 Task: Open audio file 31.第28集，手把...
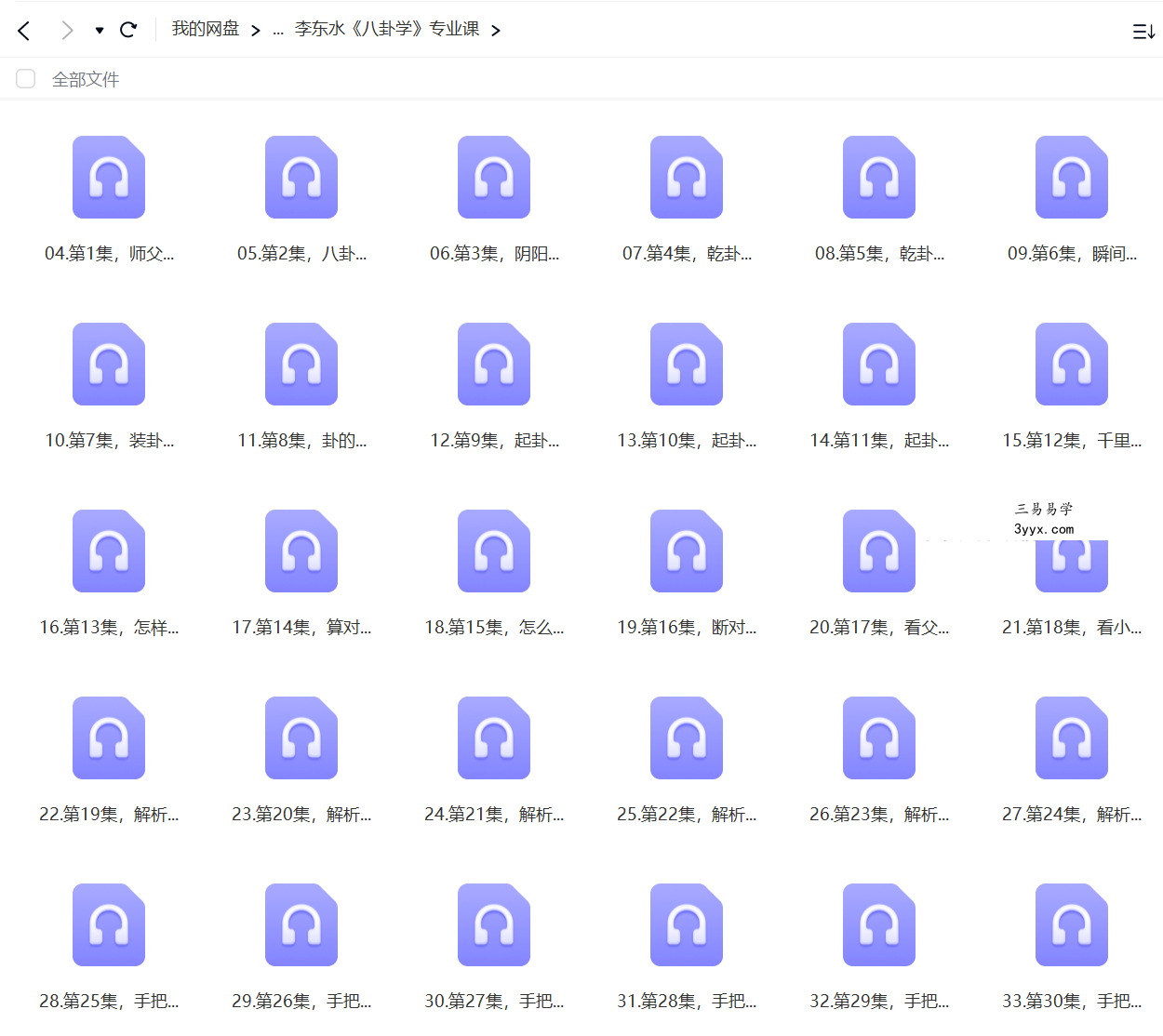tap(687, 925)
